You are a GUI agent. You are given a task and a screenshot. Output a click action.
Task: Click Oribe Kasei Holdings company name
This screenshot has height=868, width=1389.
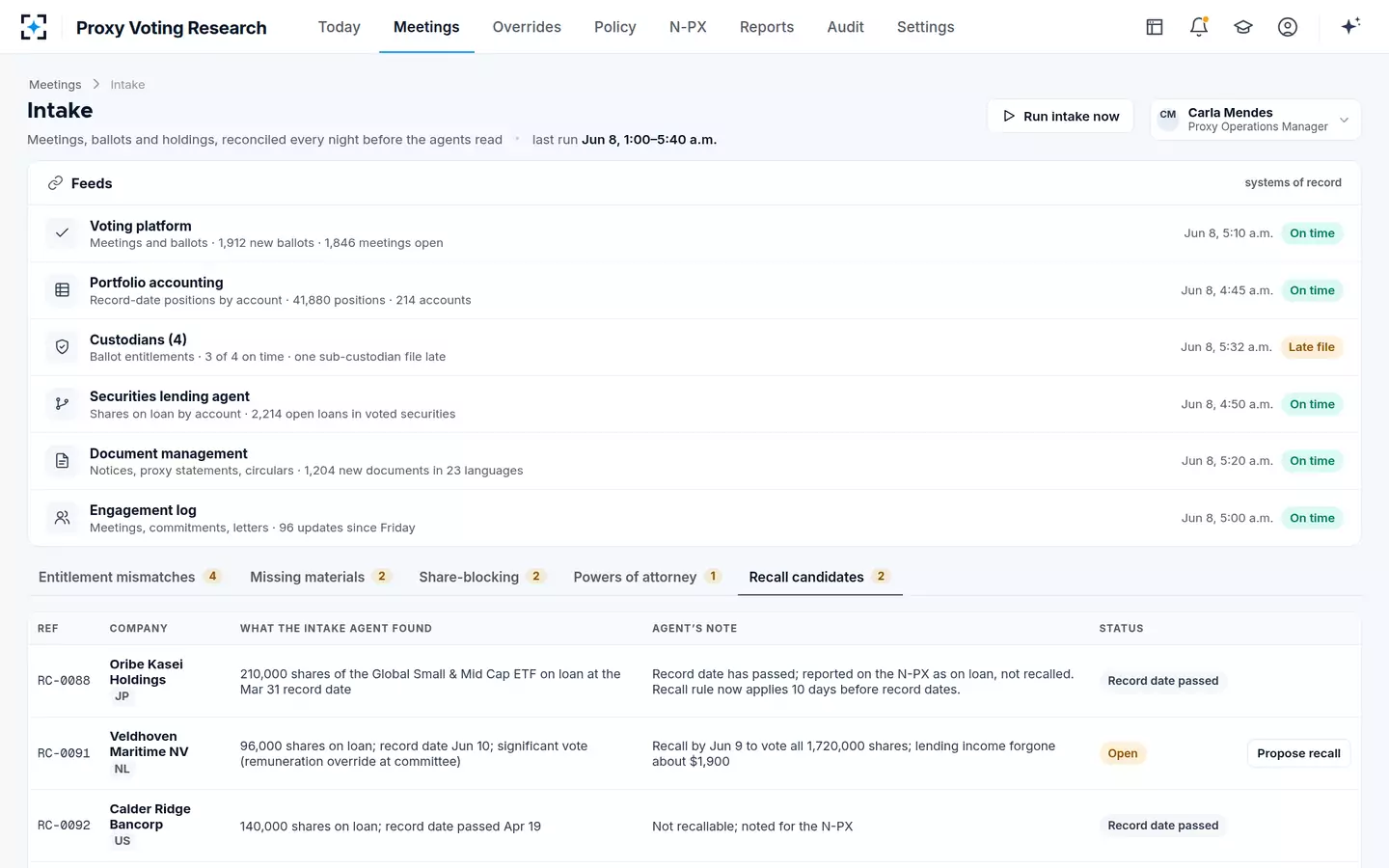[x=147, y=672]
